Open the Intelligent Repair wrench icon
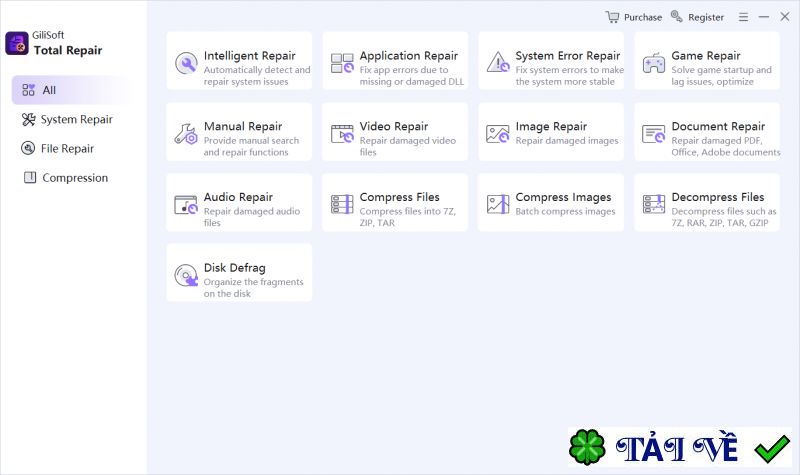This screenshot has height=475, width=800. pos(186,64)
